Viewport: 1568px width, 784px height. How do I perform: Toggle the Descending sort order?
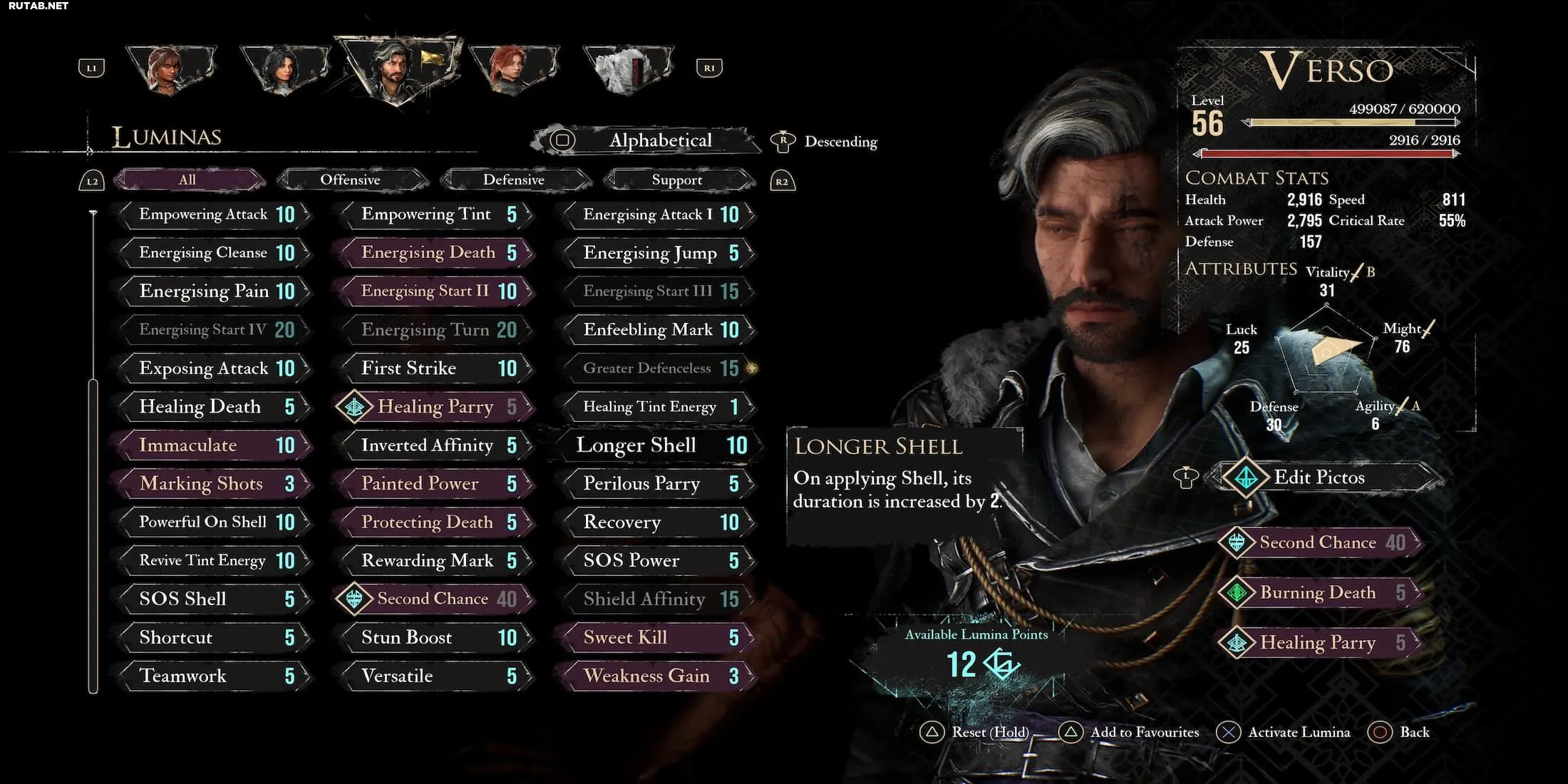(x=825, y=141)
